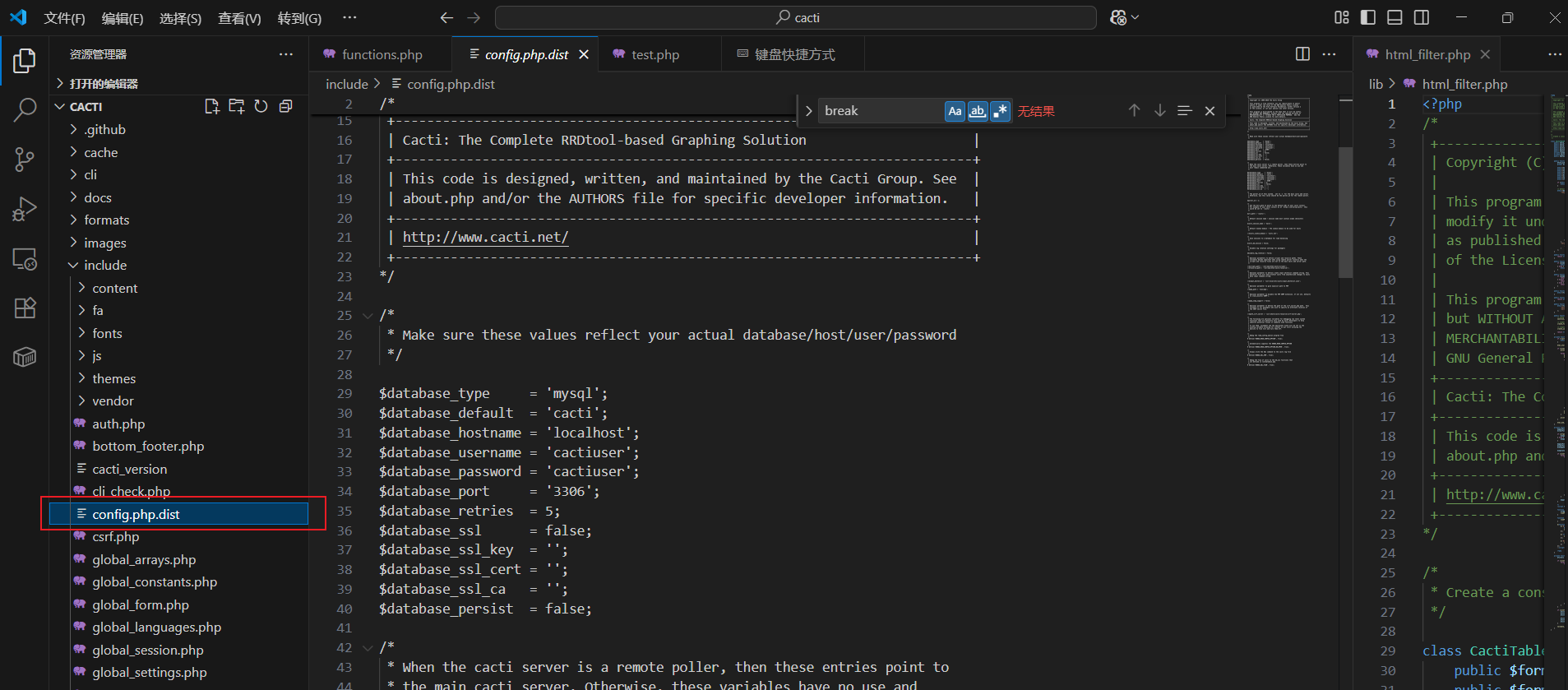Click the 'lib' breadcrumb in the right editor
This screenshot has height=690, width=1568.
coord(1376,84)
